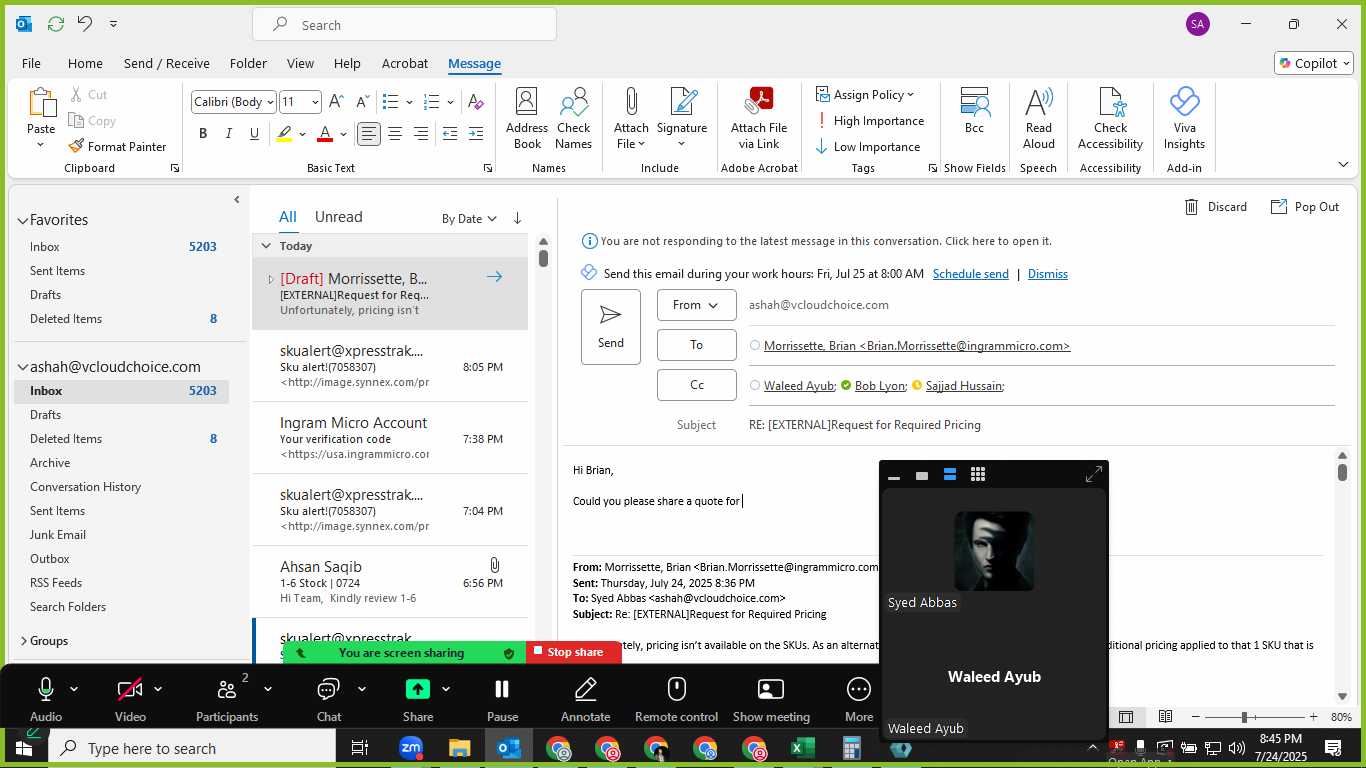Open Excel from Windows taskbar
The image size is (1366, 768).
(x=803, y=748)
